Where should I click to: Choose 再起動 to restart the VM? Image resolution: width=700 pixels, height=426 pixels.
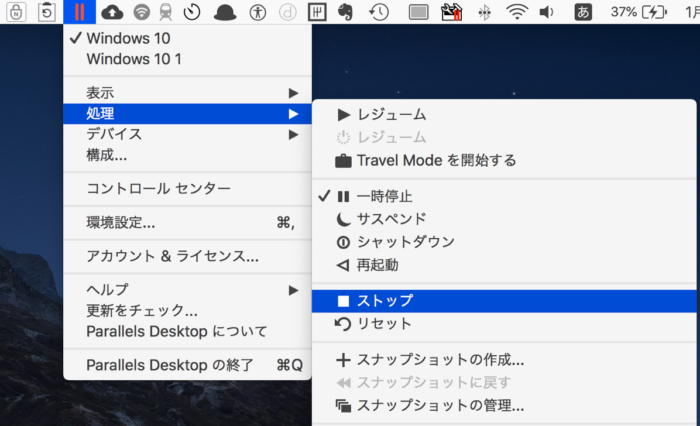[x=504, y=265]
